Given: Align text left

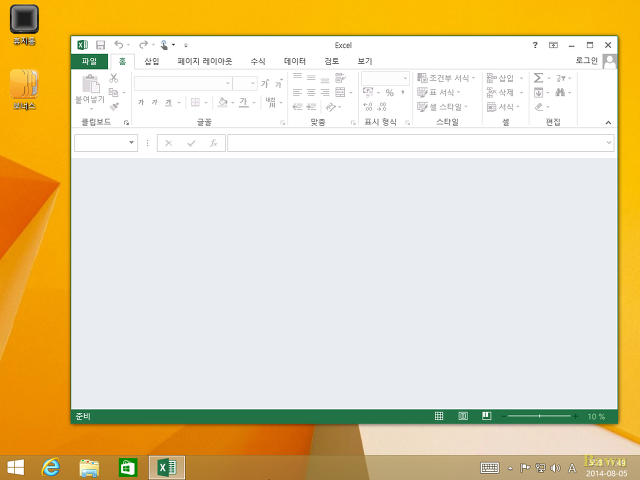Looking at the screenshot, I should [298, 93].
